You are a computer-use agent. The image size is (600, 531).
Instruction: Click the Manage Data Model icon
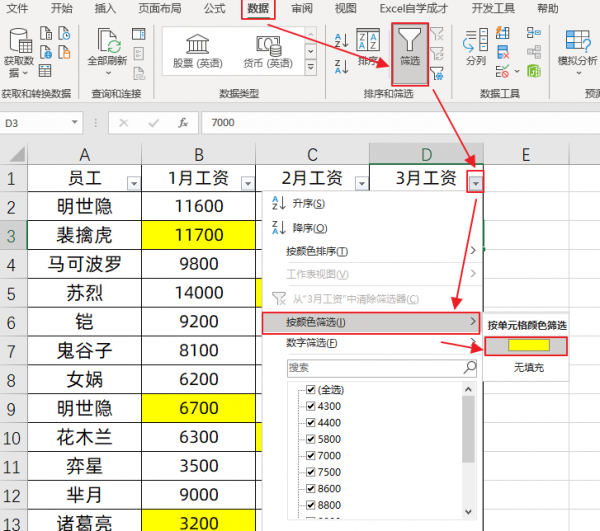coord(533,71)
